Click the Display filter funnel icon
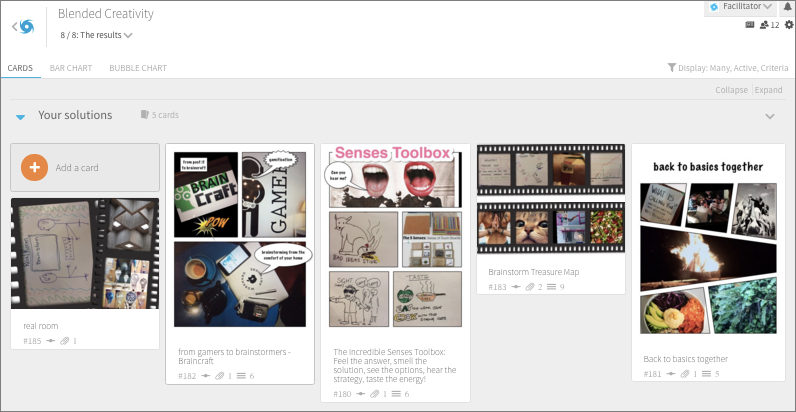796x412 pixels. (x=672, y=67)
